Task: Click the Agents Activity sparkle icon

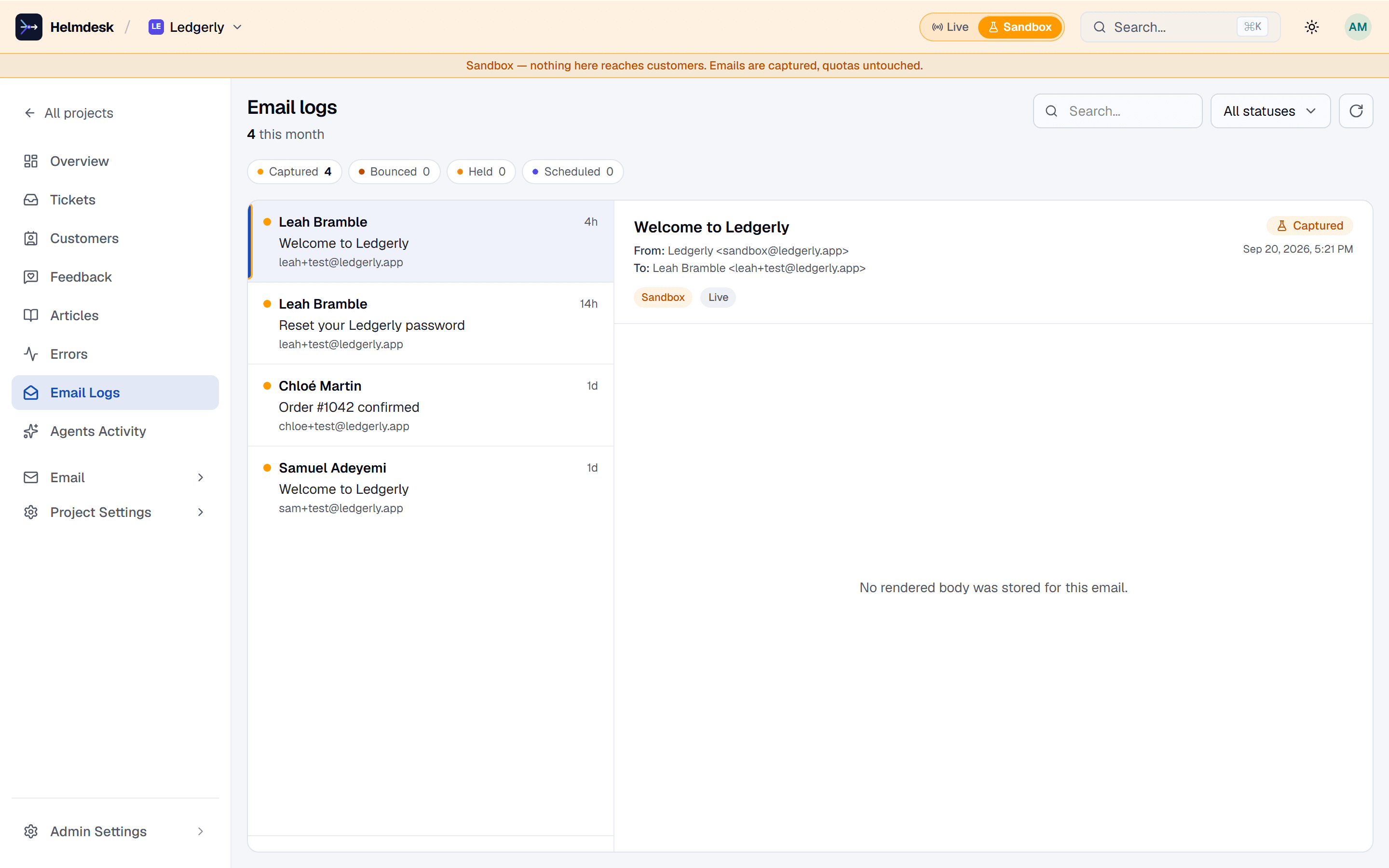Action: tap(31, 431)
